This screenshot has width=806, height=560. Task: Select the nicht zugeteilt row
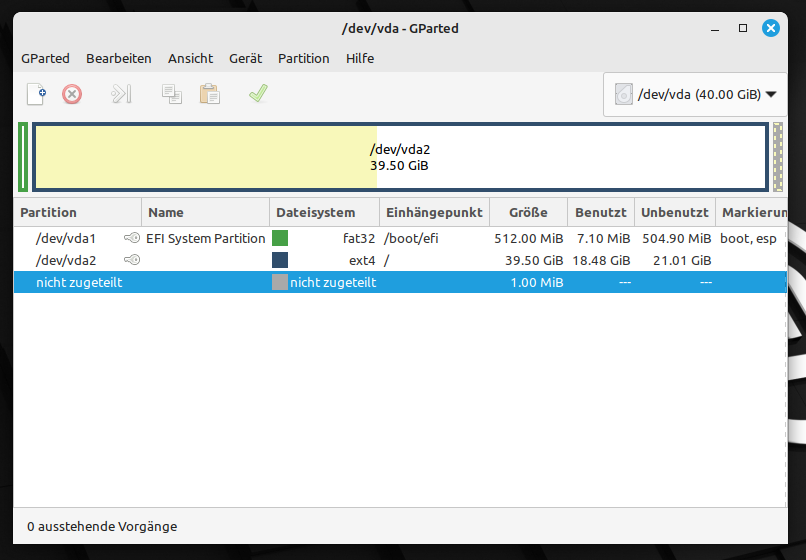click(x=400, y=282)
